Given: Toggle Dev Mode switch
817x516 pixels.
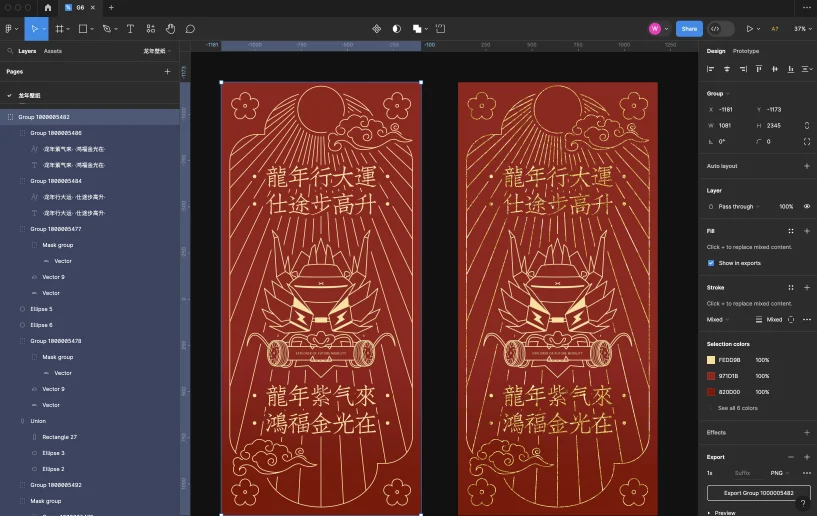Looking at the screenshot, I should pos(721,29).
